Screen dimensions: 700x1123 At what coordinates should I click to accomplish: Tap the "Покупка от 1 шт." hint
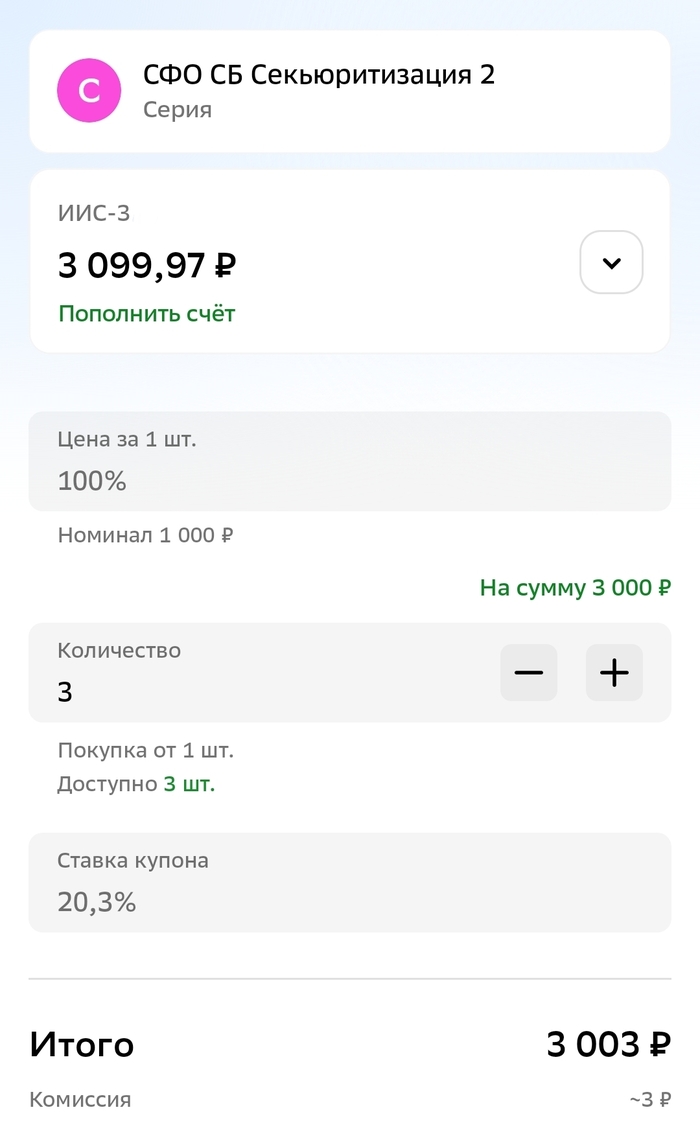tap(145, 750)
